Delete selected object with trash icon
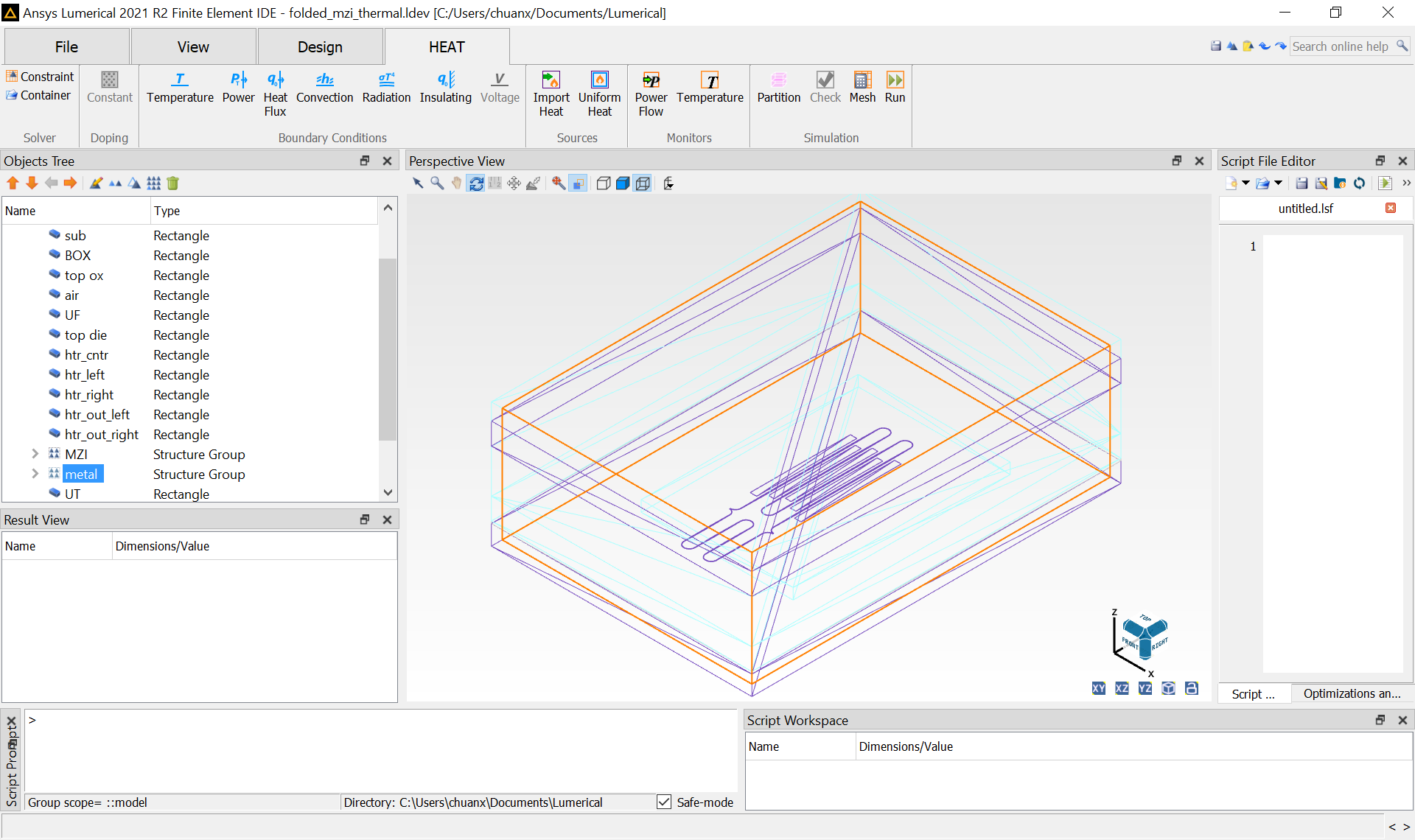 coord(173,183)
